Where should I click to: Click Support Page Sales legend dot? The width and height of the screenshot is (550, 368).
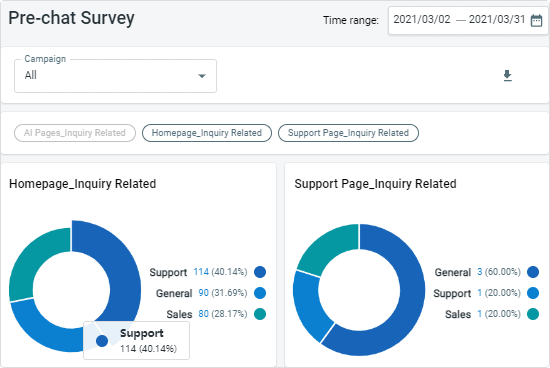pos(533,314)
